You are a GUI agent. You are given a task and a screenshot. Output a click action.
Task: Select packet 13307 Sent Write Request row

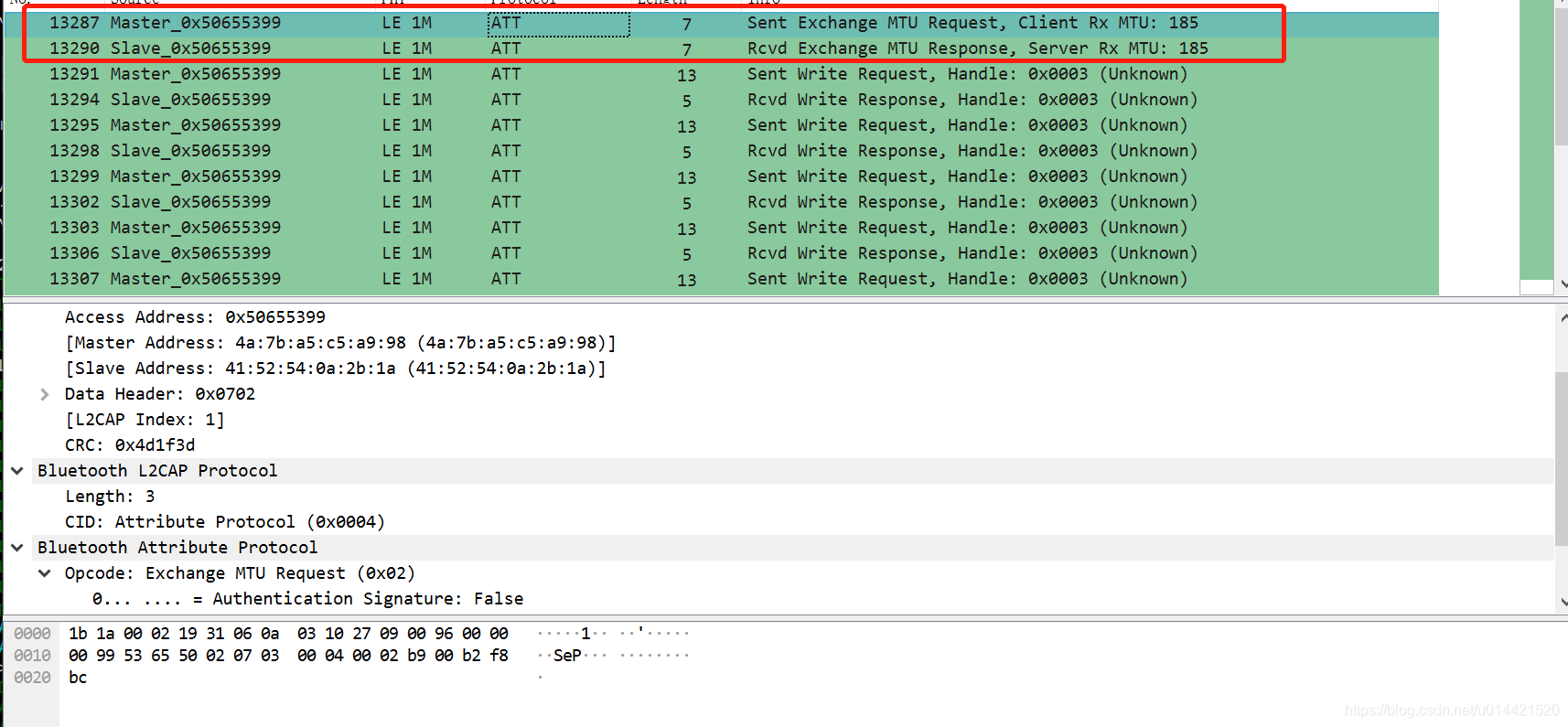click(x=721, y=280)
